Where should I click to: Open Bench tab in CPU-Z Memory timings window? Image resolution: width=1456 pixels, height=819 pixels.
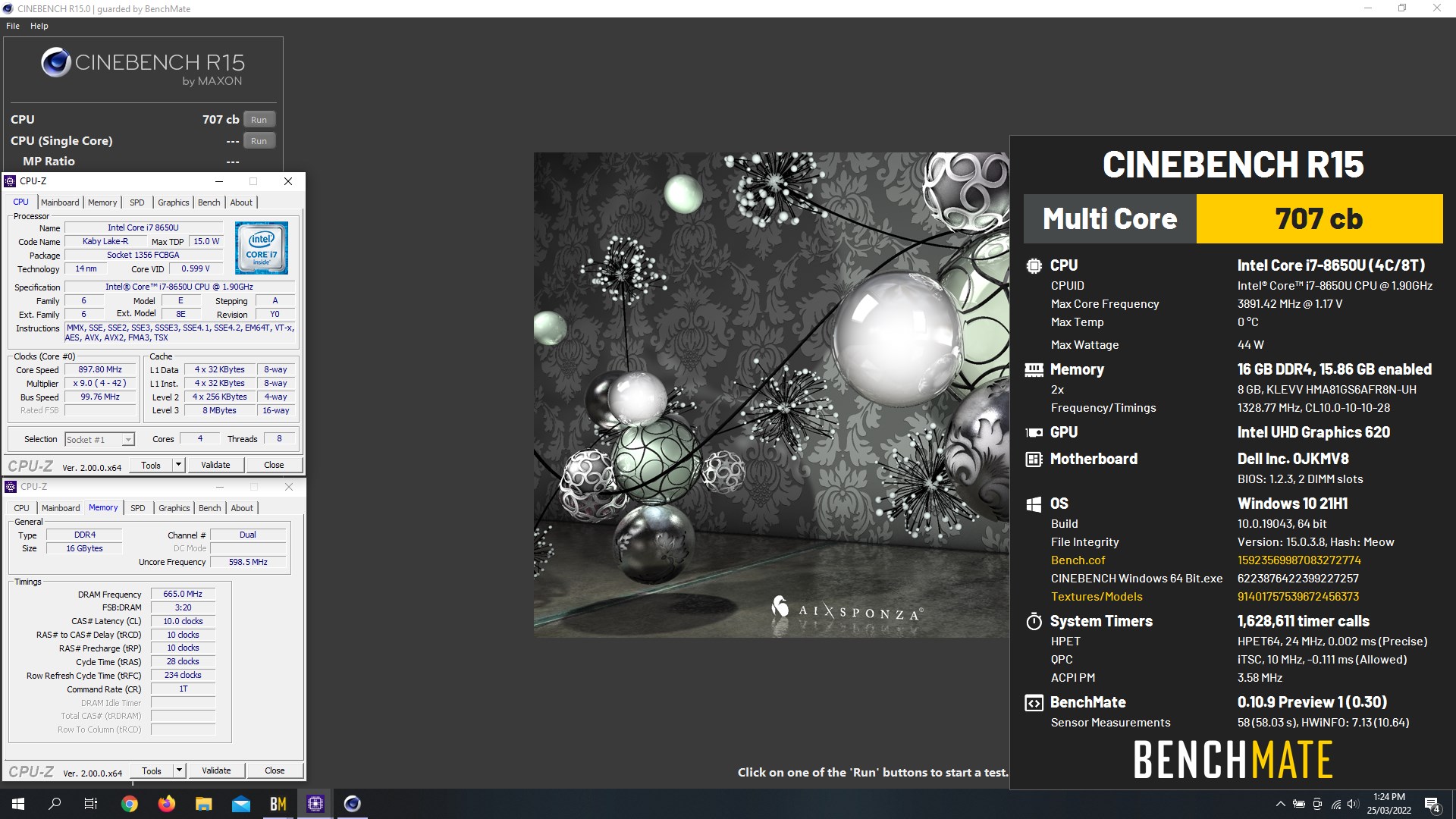pos(210,508)
